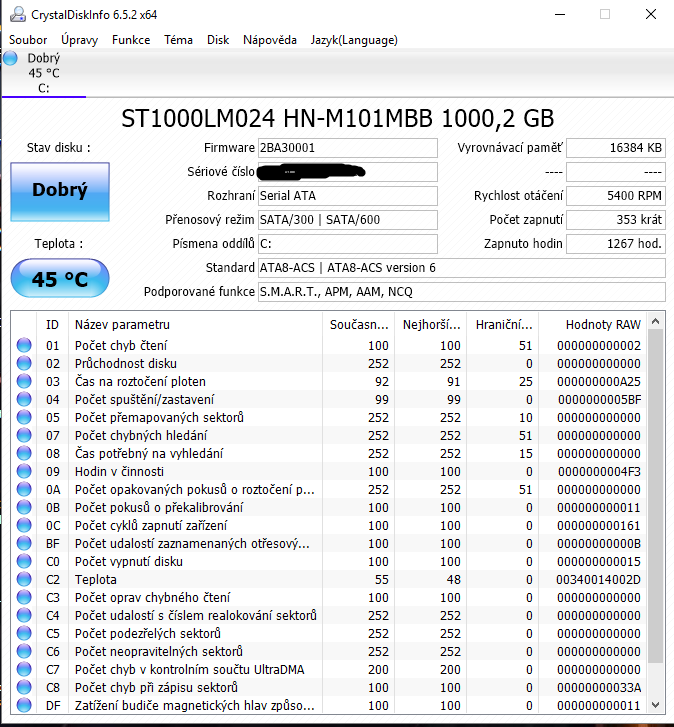Click the status orb for ID 08 row
The image size is (674, 727).
(x=24, y=453)
